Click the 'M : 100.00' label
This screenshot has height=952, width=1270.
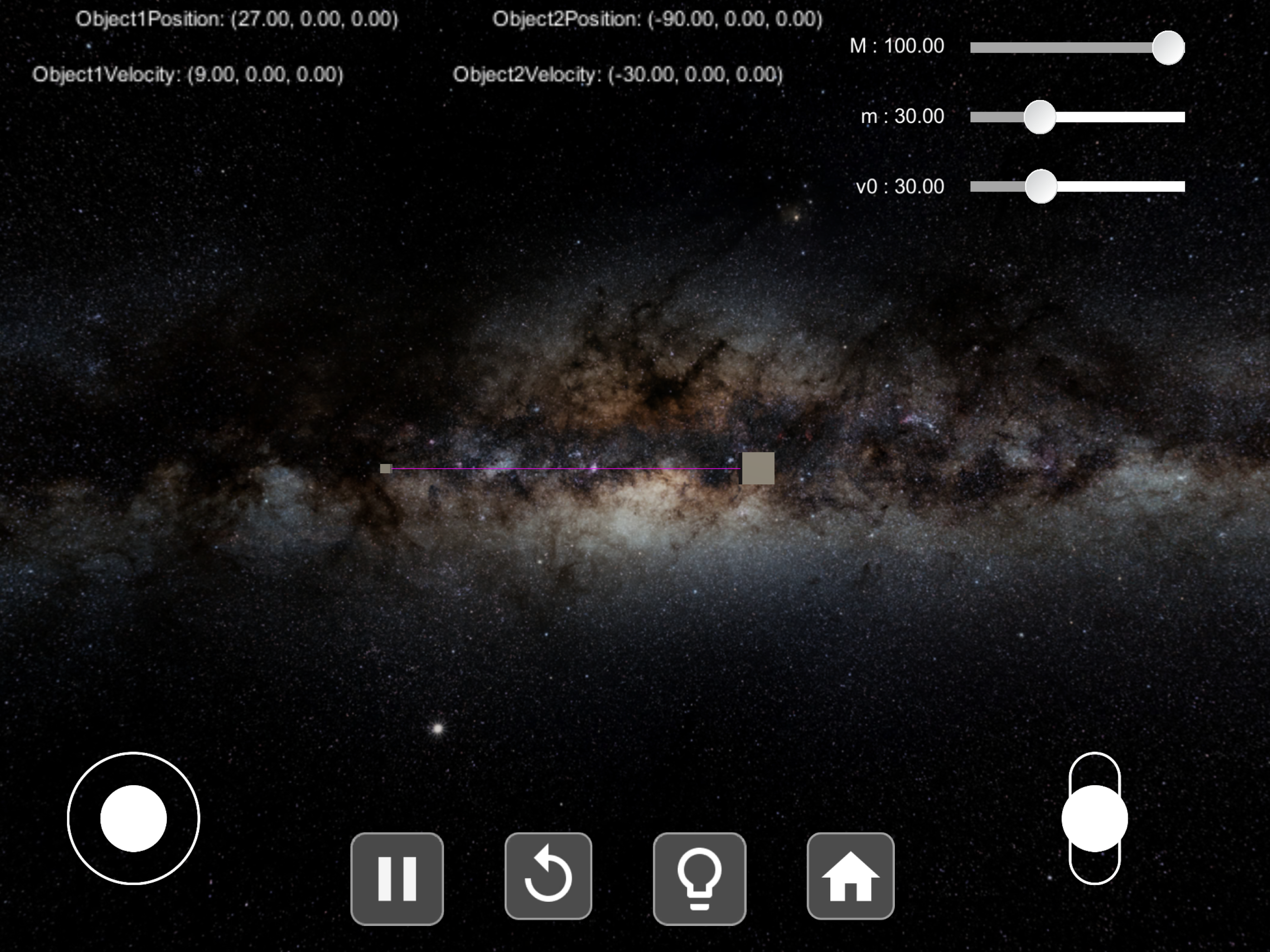(897, 46)
